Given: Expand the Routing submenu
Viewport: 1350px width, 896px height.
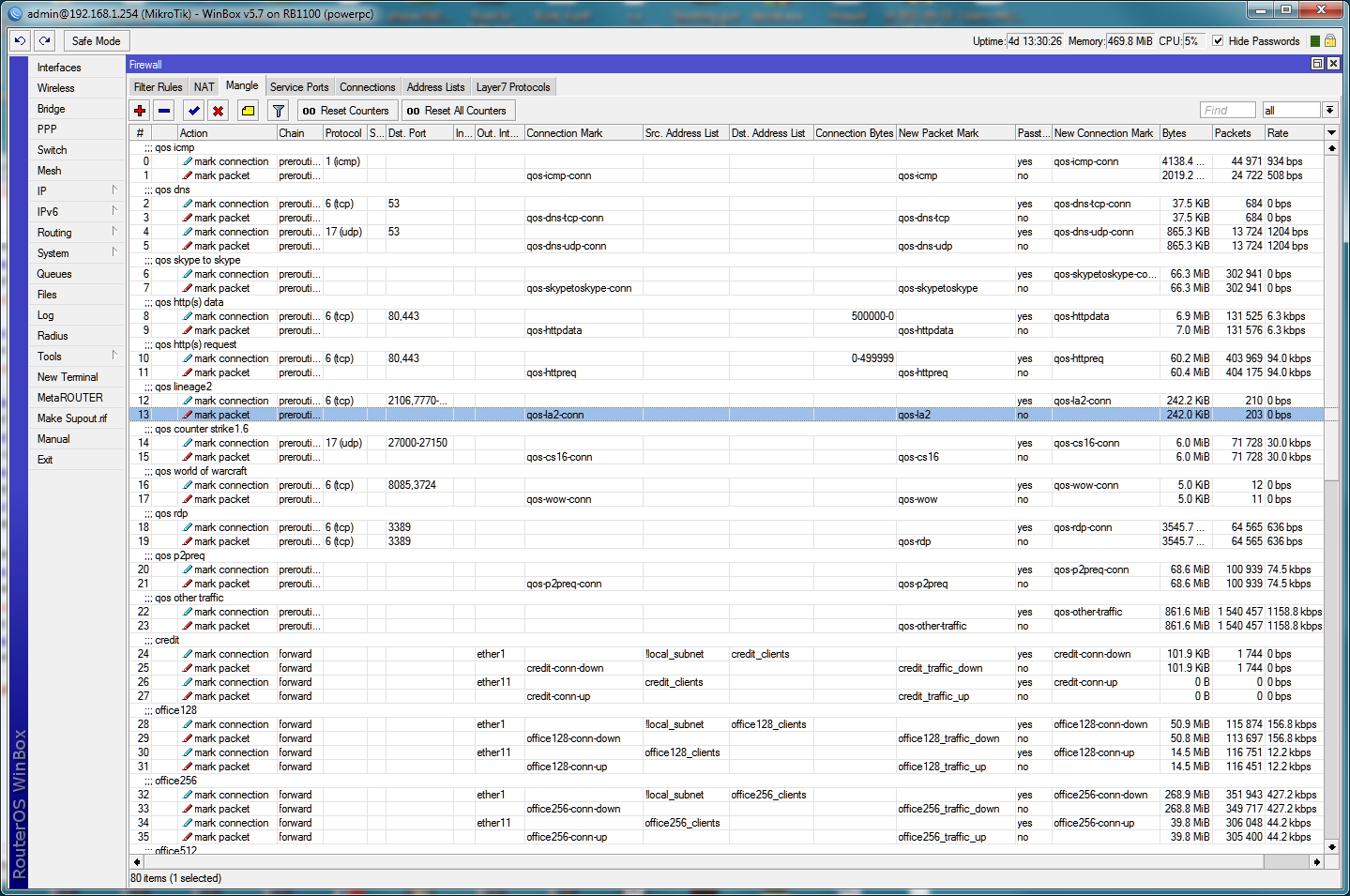Looking at the screenshot, I should pyautogui.click(x=77, y=232).
